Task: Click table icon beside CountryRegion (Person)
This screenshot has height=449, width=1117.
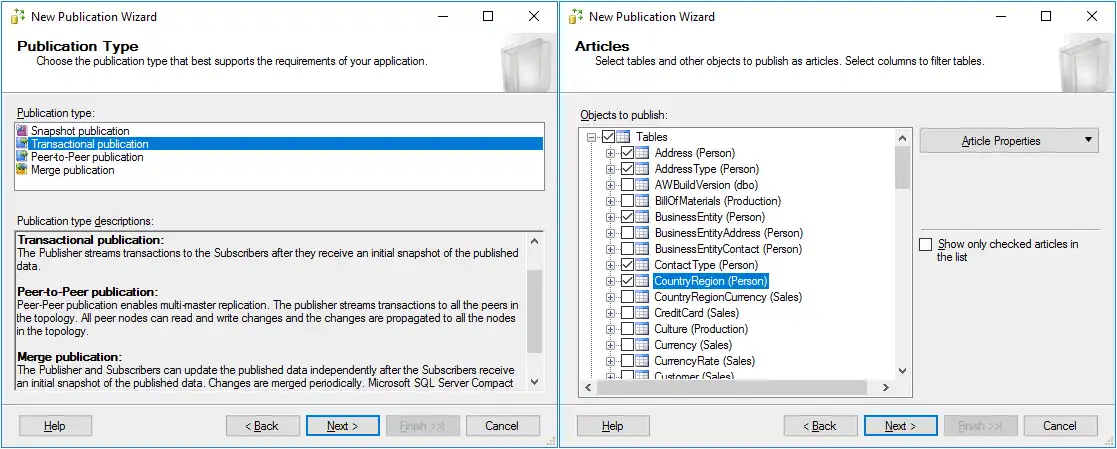Action: click(642, 281)
